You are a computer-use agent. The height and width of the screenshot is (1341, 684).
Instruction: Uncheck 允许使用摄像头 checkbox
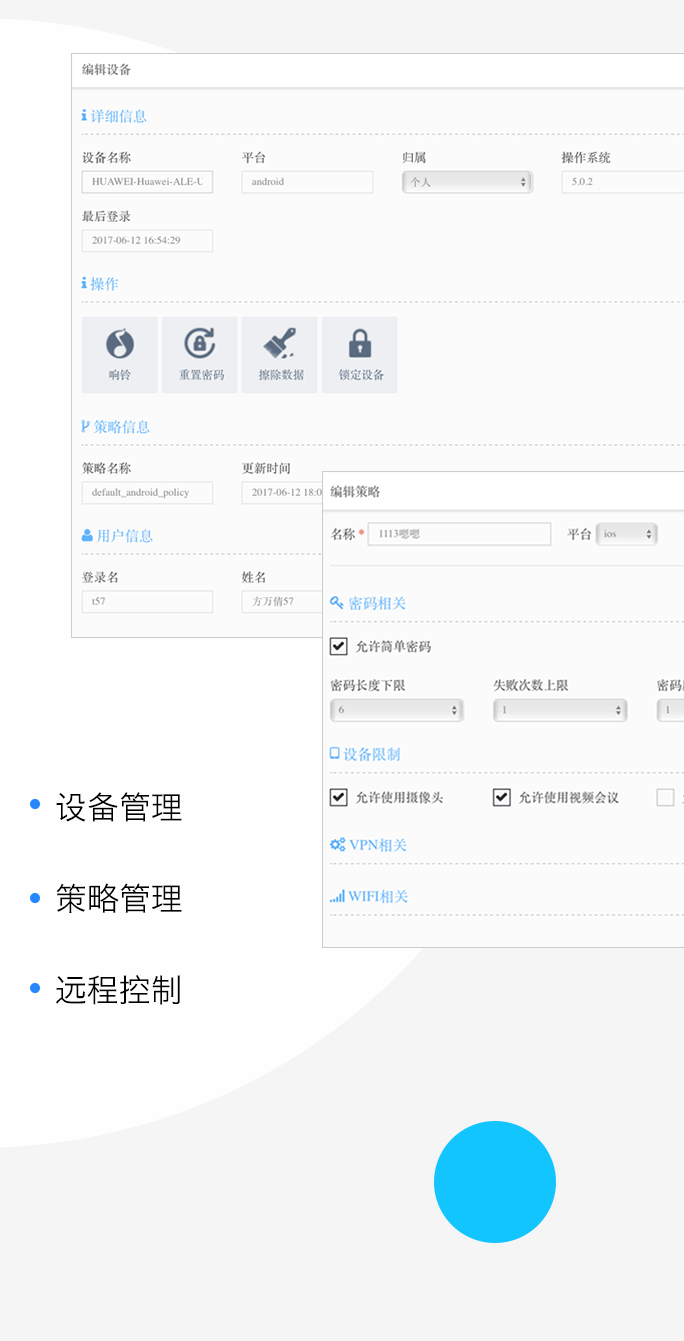[339, 797]
